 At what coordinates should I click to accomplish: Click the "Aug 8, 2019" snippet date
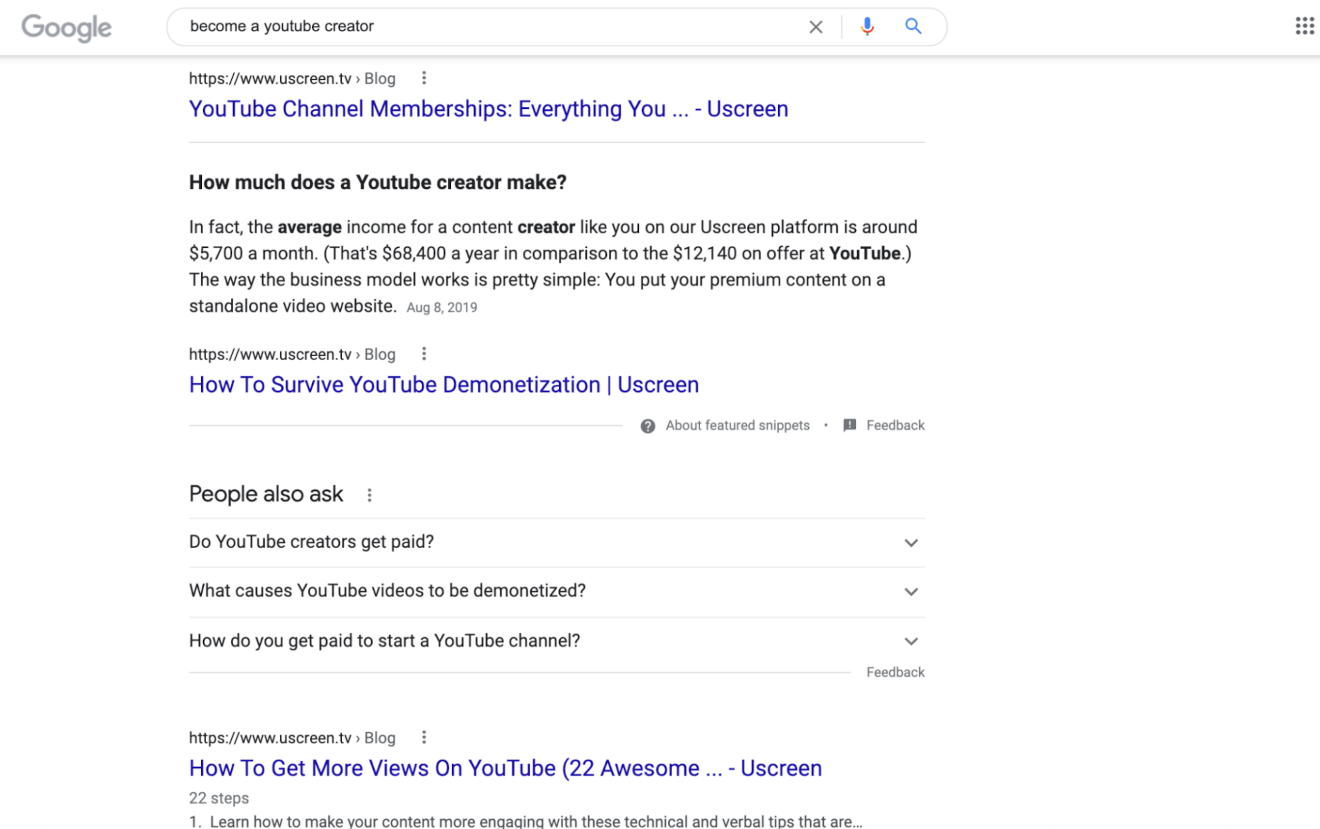click(x=442, y=308)
